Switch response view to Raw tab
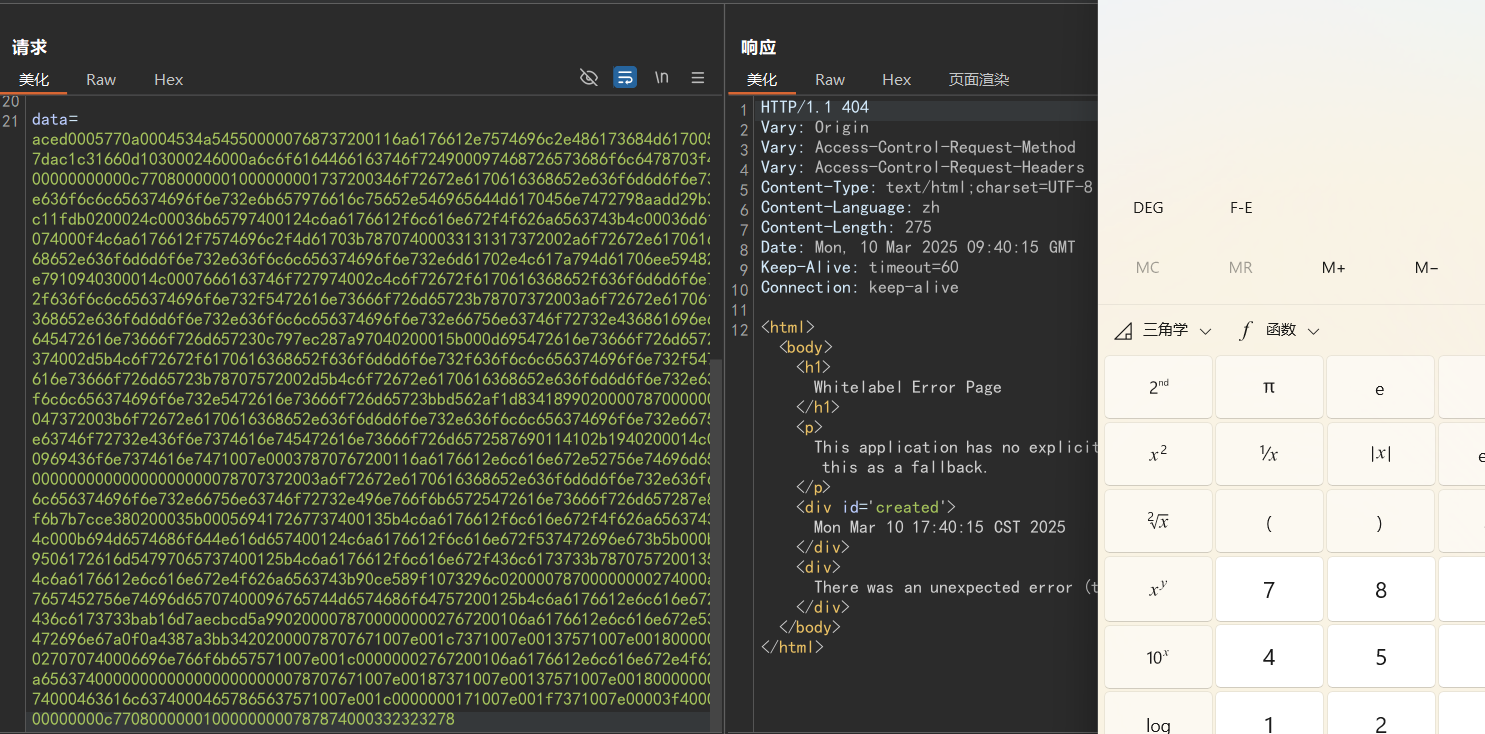The image size is (1485, 734). pyautogui.click(x=830, y=80)
